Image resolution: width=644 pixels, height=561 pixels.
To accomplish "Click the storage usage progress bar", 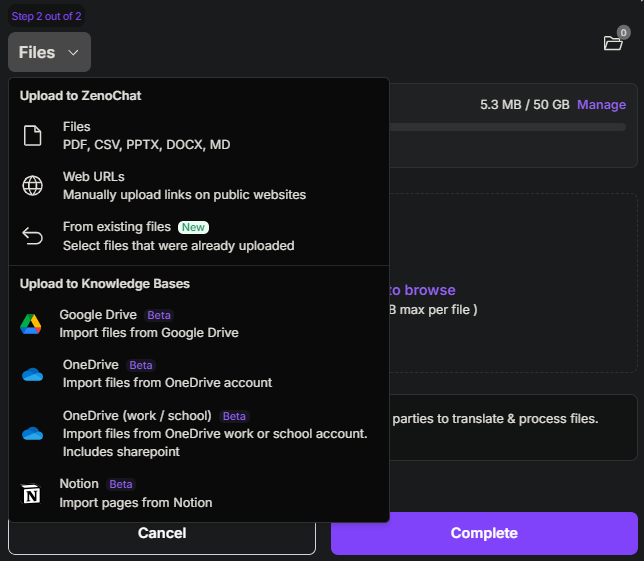I will tap(508, 127).
